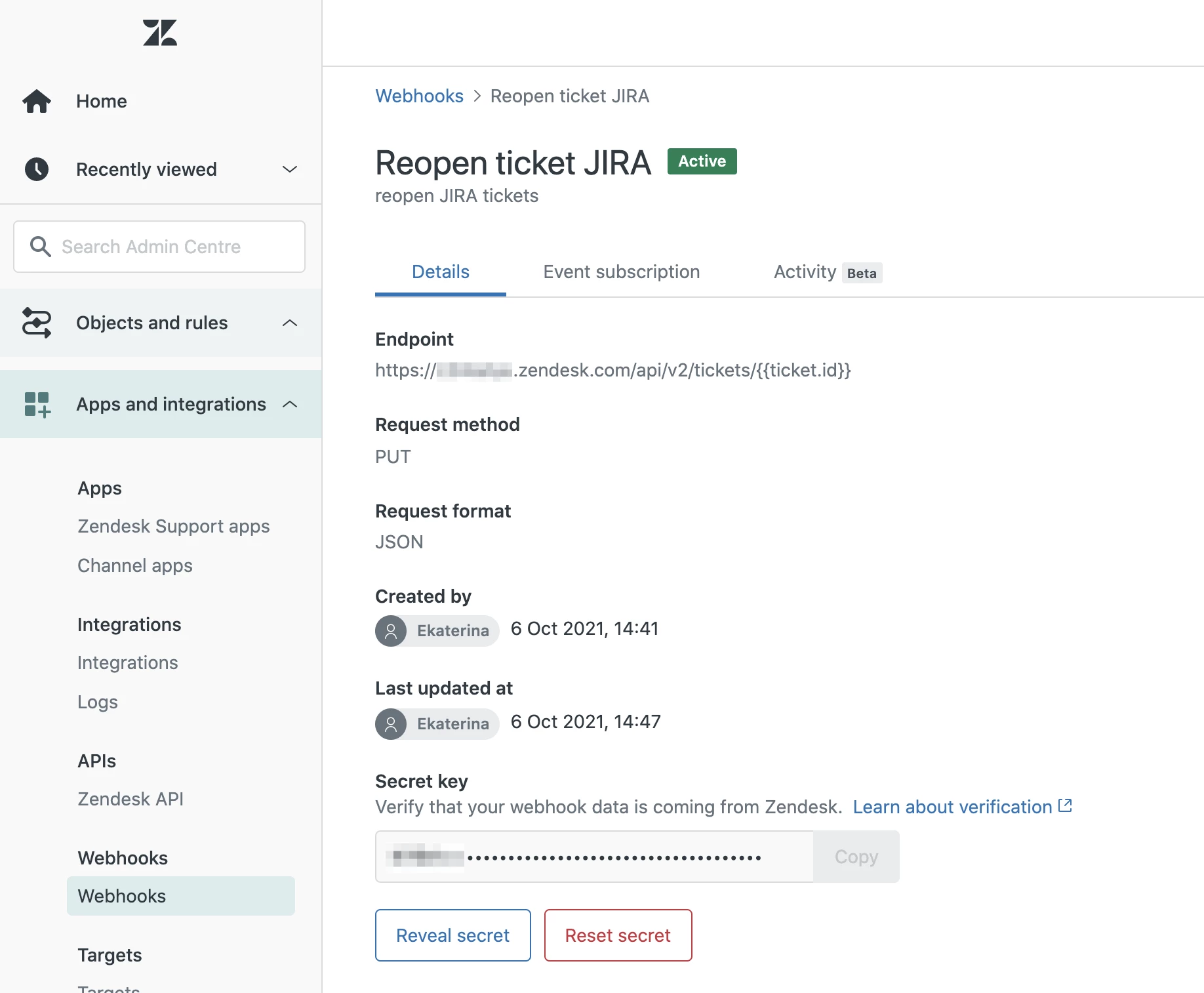1204x993 pixels.
Task: Click the 'reopen JIRA tickets' description
Action: tap(456, 195)
